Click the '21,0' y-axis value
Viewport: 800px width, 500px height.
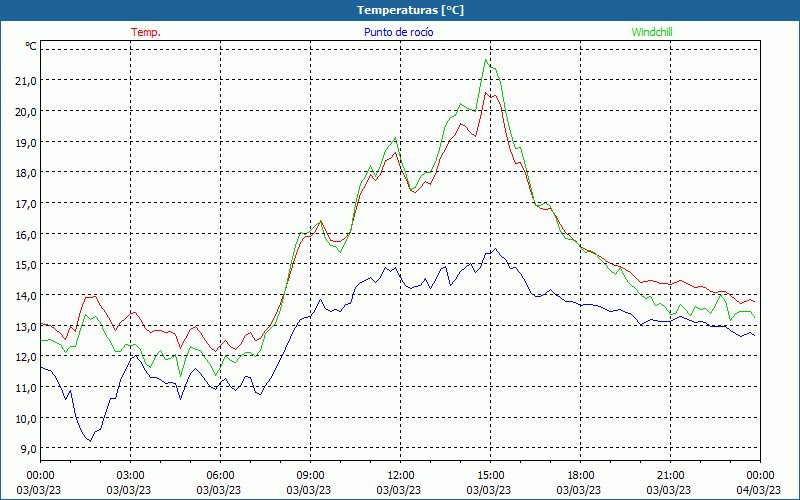coord(26,81)
